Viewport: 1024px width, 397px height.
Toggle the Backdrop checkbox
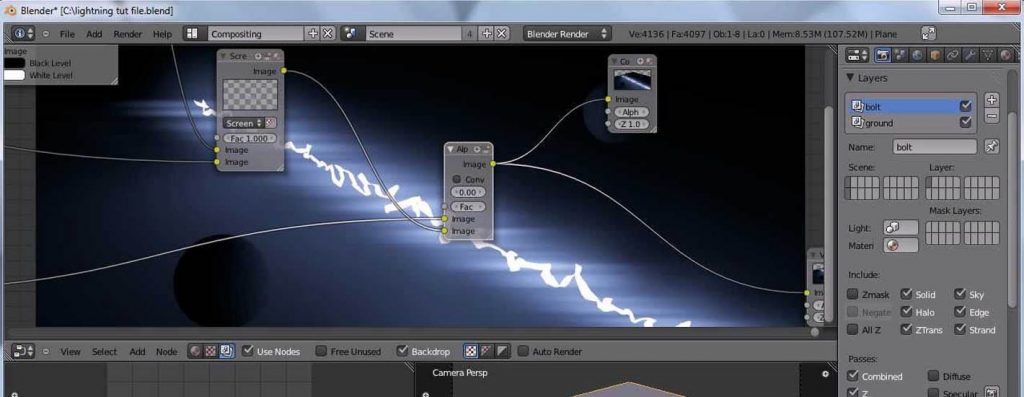402,351
